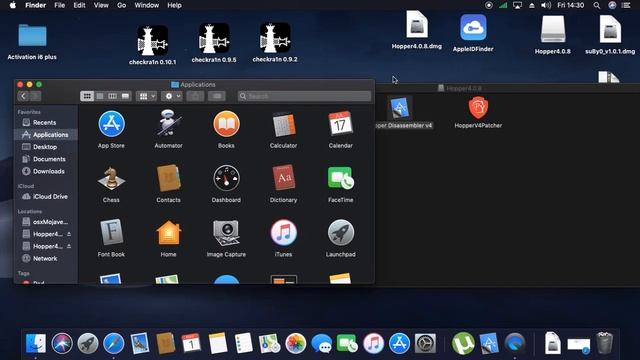Image resolution: width=640 pixels, height=360 pixels.
Task: Select the Dictionary app icon
Action: pyautogui.click(x=284, y=178)
